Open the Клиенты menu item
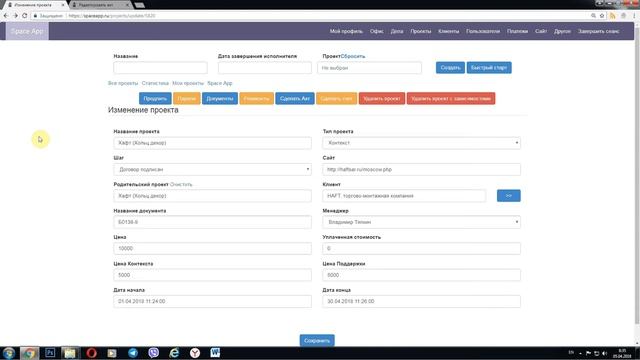The image size is (640, 360). coord(449,31)
